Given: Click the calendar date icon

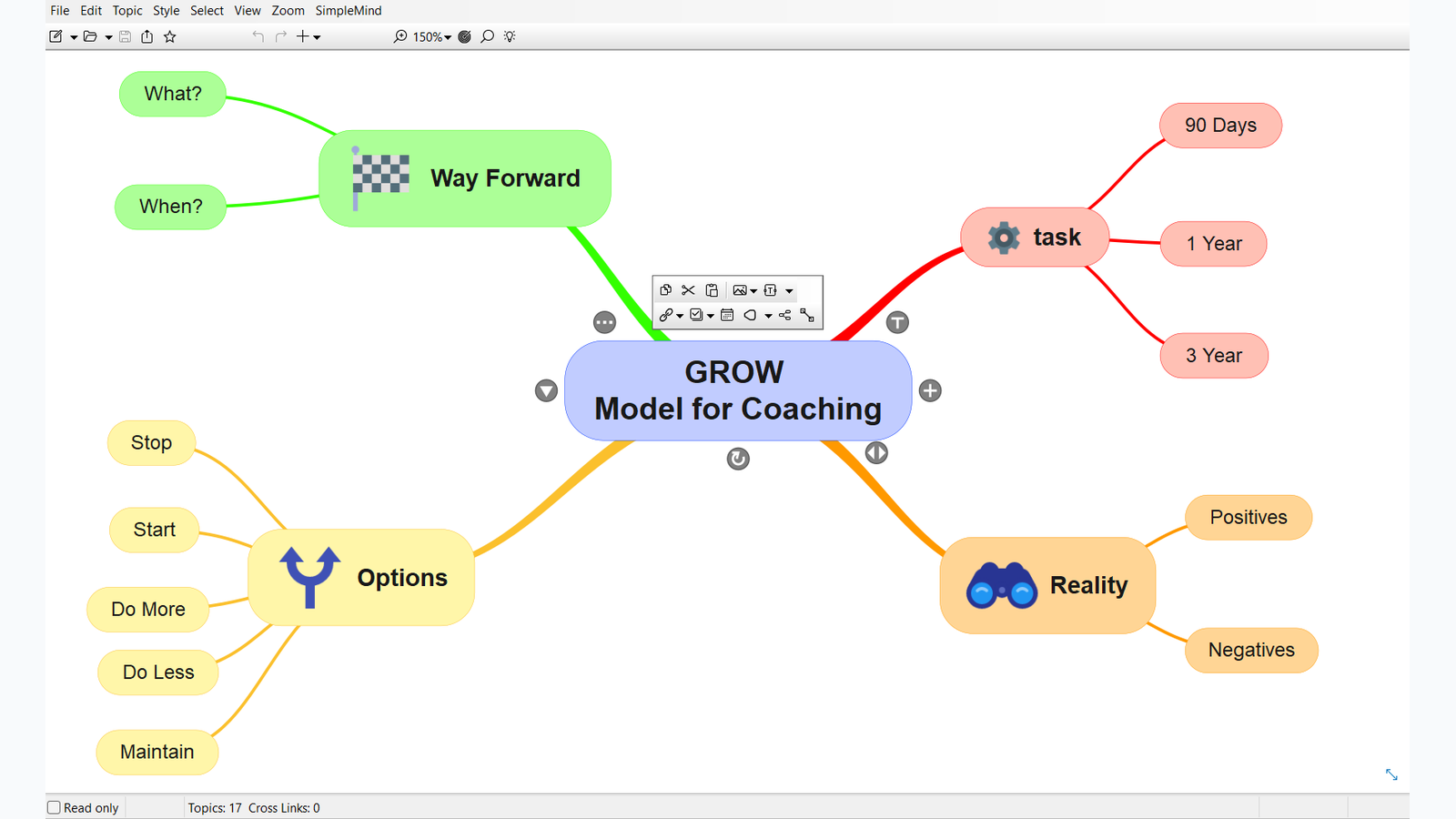Looking at the screenshot, I should (x=727, y=315).
